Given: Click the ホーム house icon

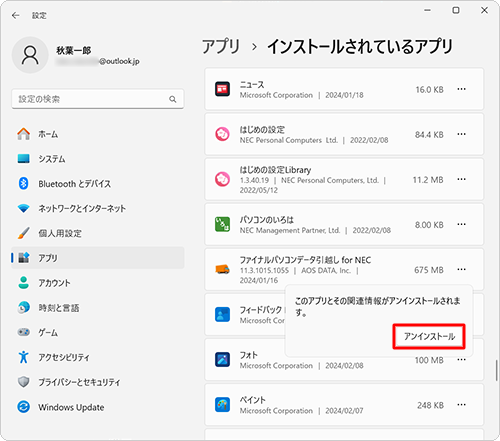Looking at the screenshot, I should click(x=23, y=134).
